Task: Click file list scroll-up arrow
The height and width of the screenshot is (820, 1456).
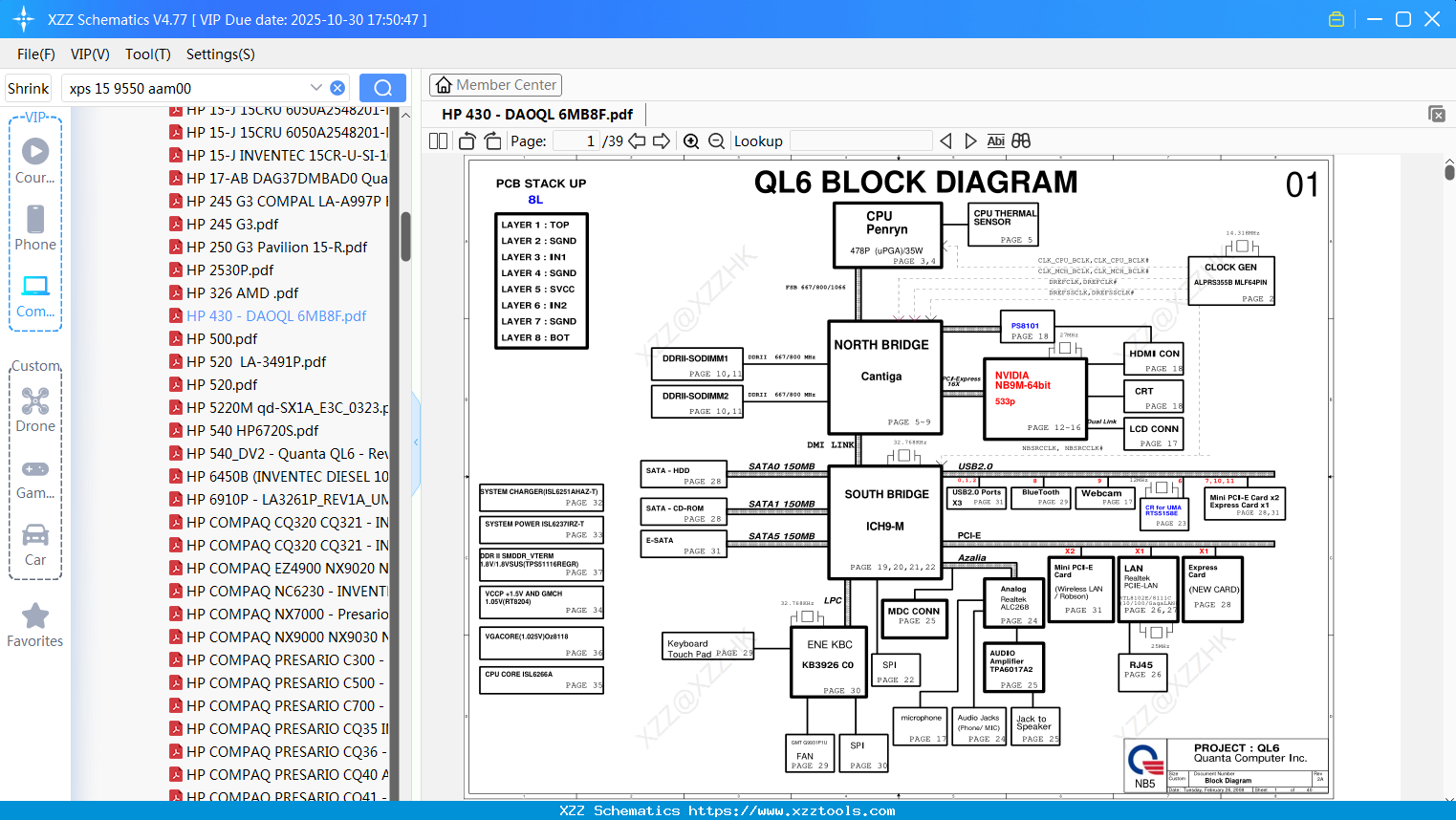Action: (x=405, y=115)
